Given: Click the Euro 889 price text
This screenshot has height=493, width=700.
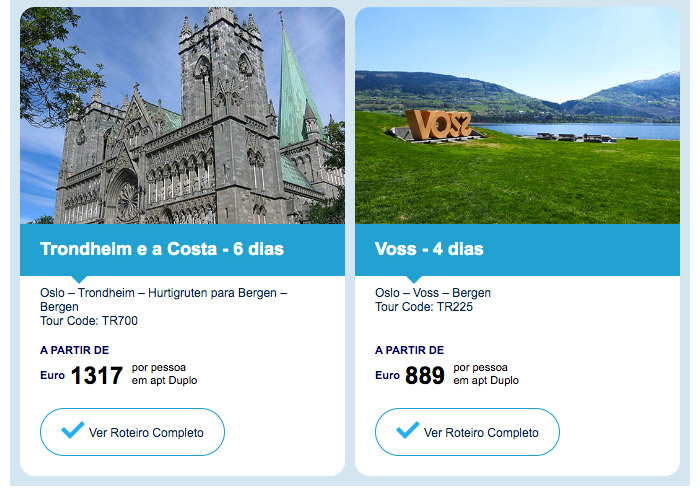Looking at the screenshot, I should click(x=410, y=375).
